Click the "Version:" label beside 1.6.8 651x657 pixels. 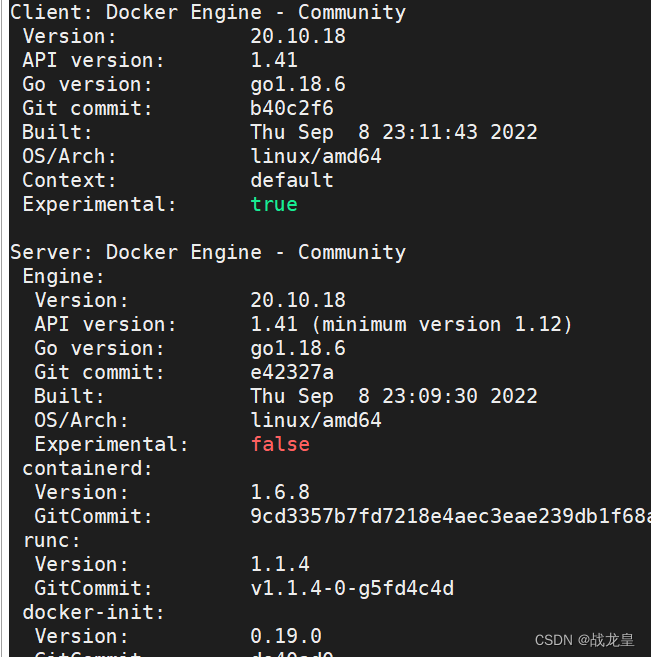[81, 492]
